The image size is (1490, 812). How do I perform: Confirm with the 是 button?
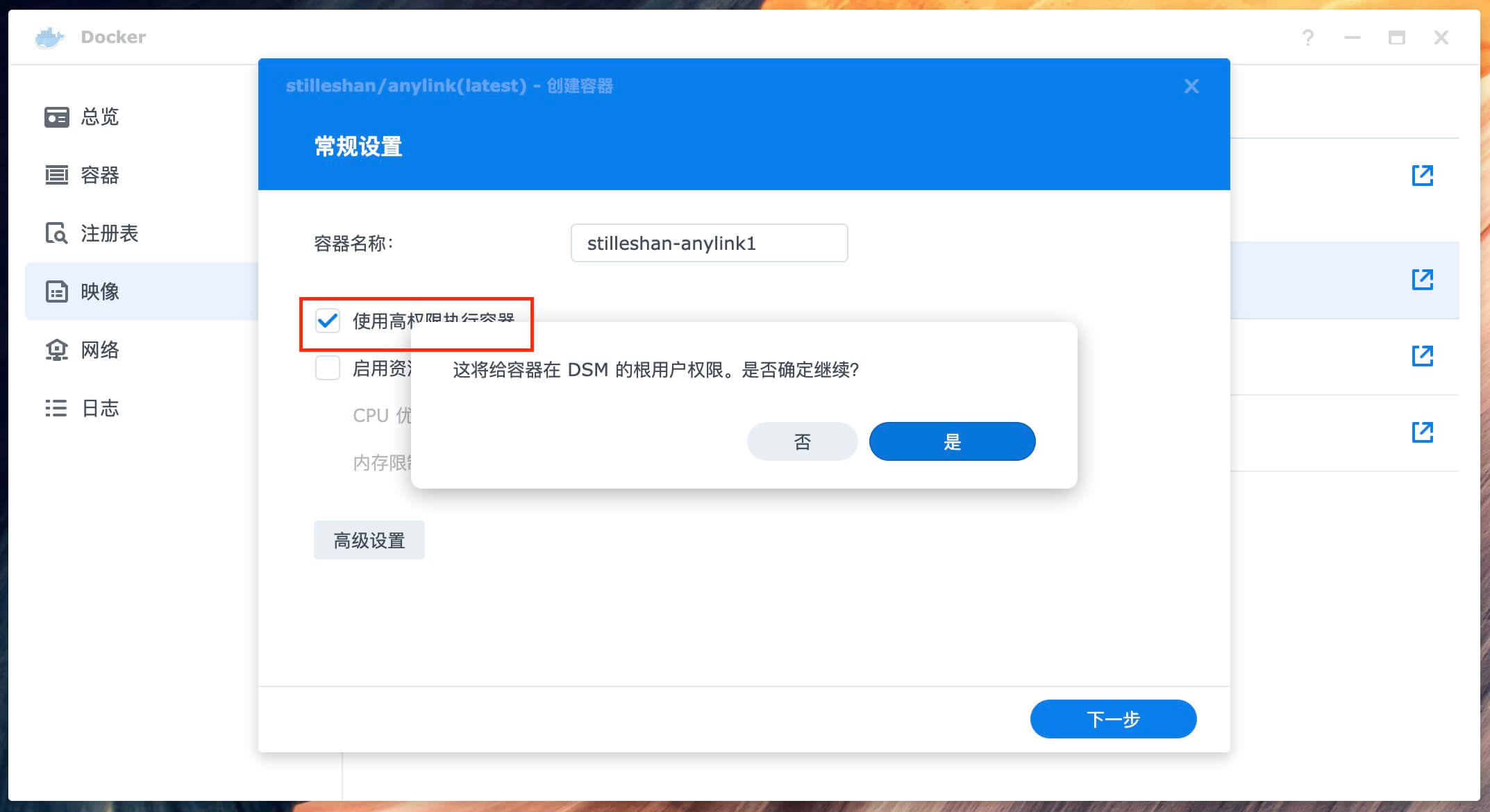(x=952, y=441)
